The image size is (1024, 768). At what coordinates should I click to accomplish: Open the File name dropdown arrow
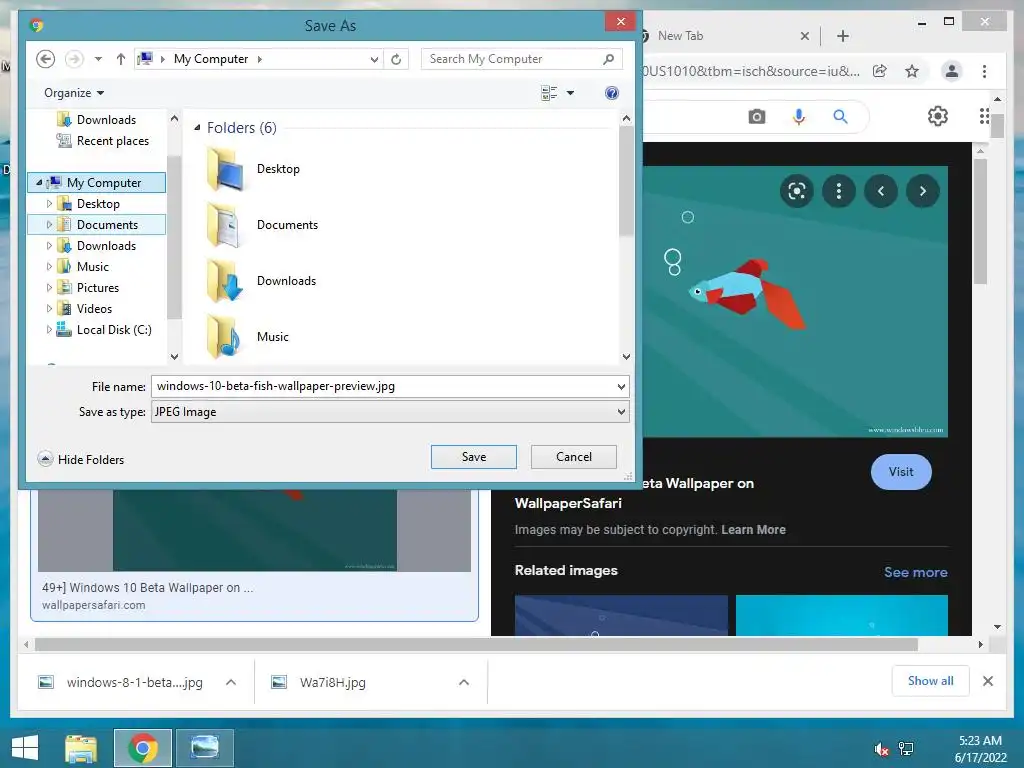(x=621, y=387)
